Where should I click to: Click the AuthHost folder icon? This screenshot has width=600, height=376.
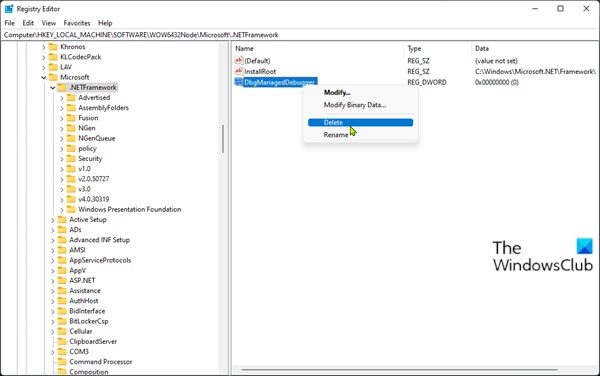[x=62, y=301]
